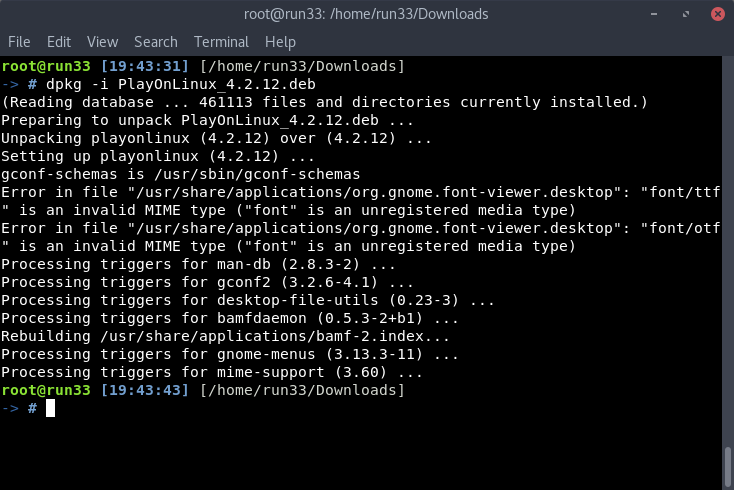This screenshot has width=734, height=490.
Task: Open the Help menu
Action: click(280, 42)
